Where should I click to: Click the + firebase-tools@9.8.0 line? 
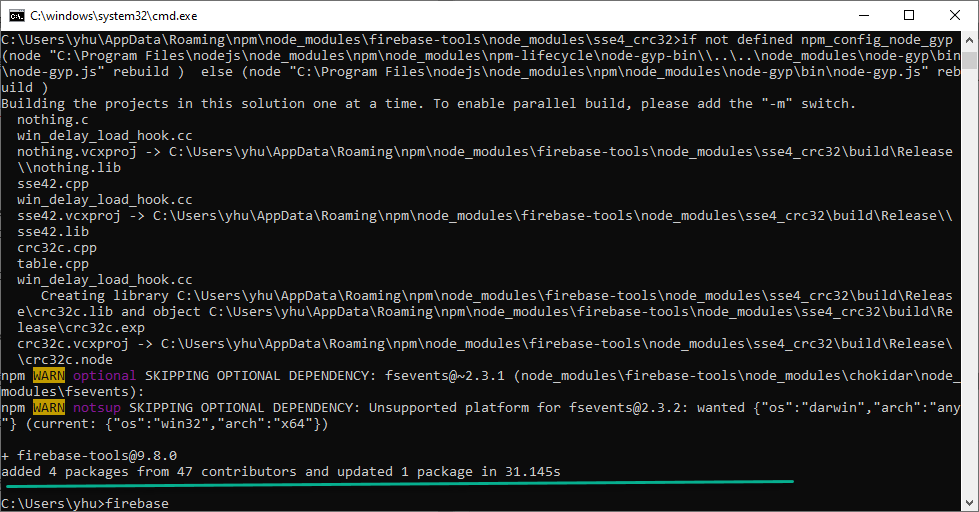coord(89,456)
